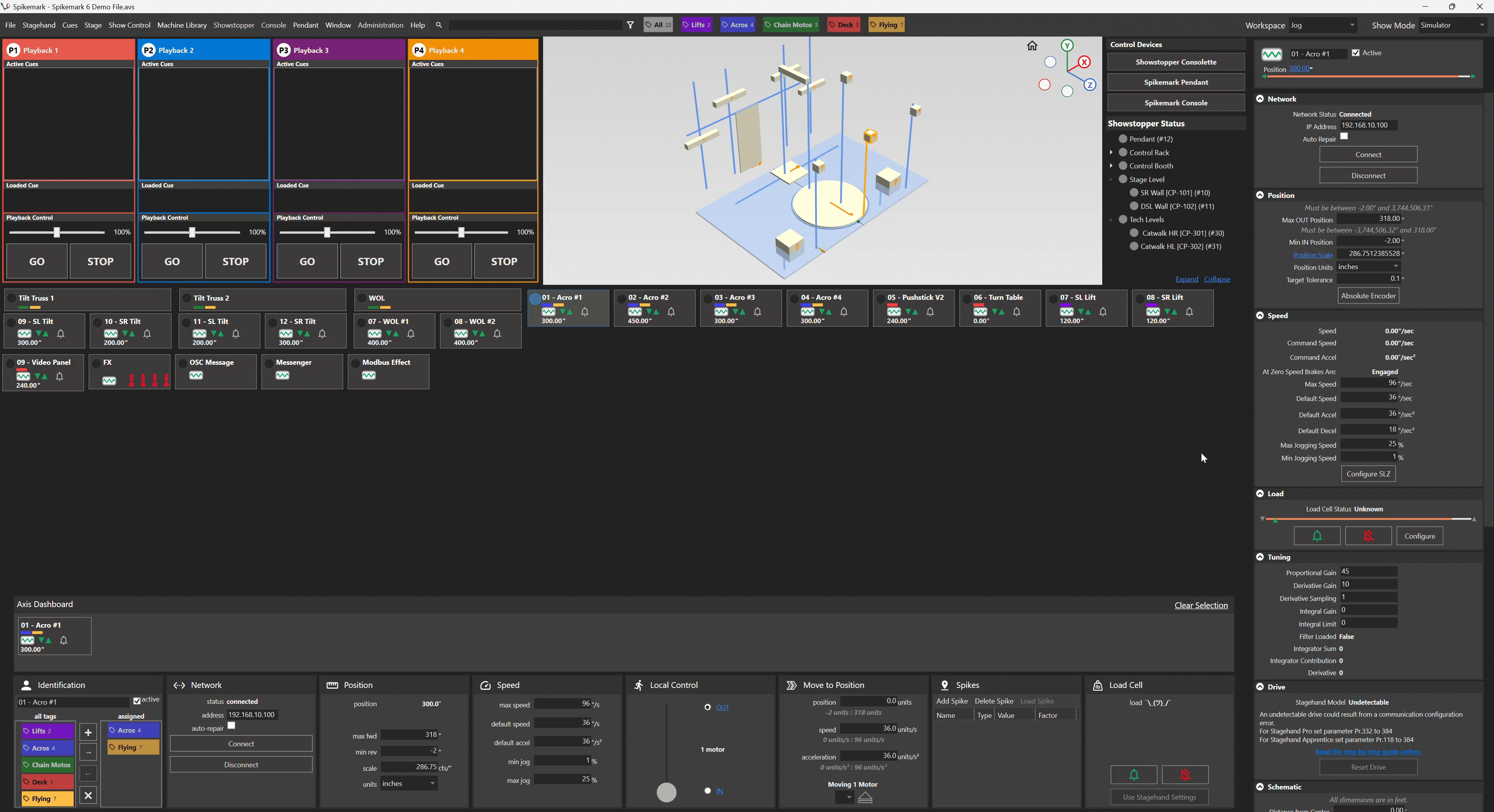1494x812 pixels.
Task: Click the search magnifier icon in the top bar
Action: [439, 25]
